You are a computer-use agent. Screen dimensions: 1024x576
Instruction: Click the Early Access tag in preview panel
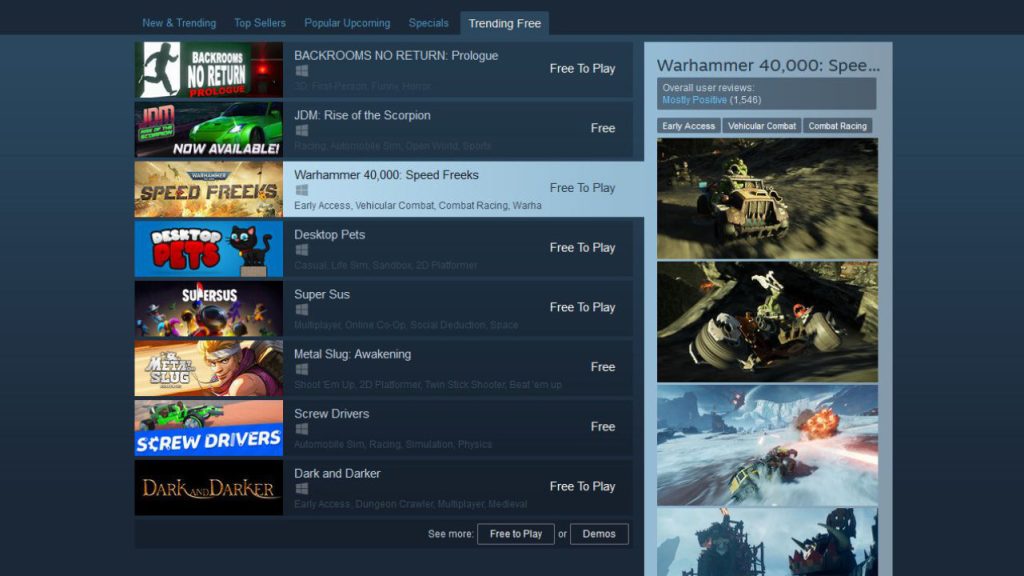688,126
